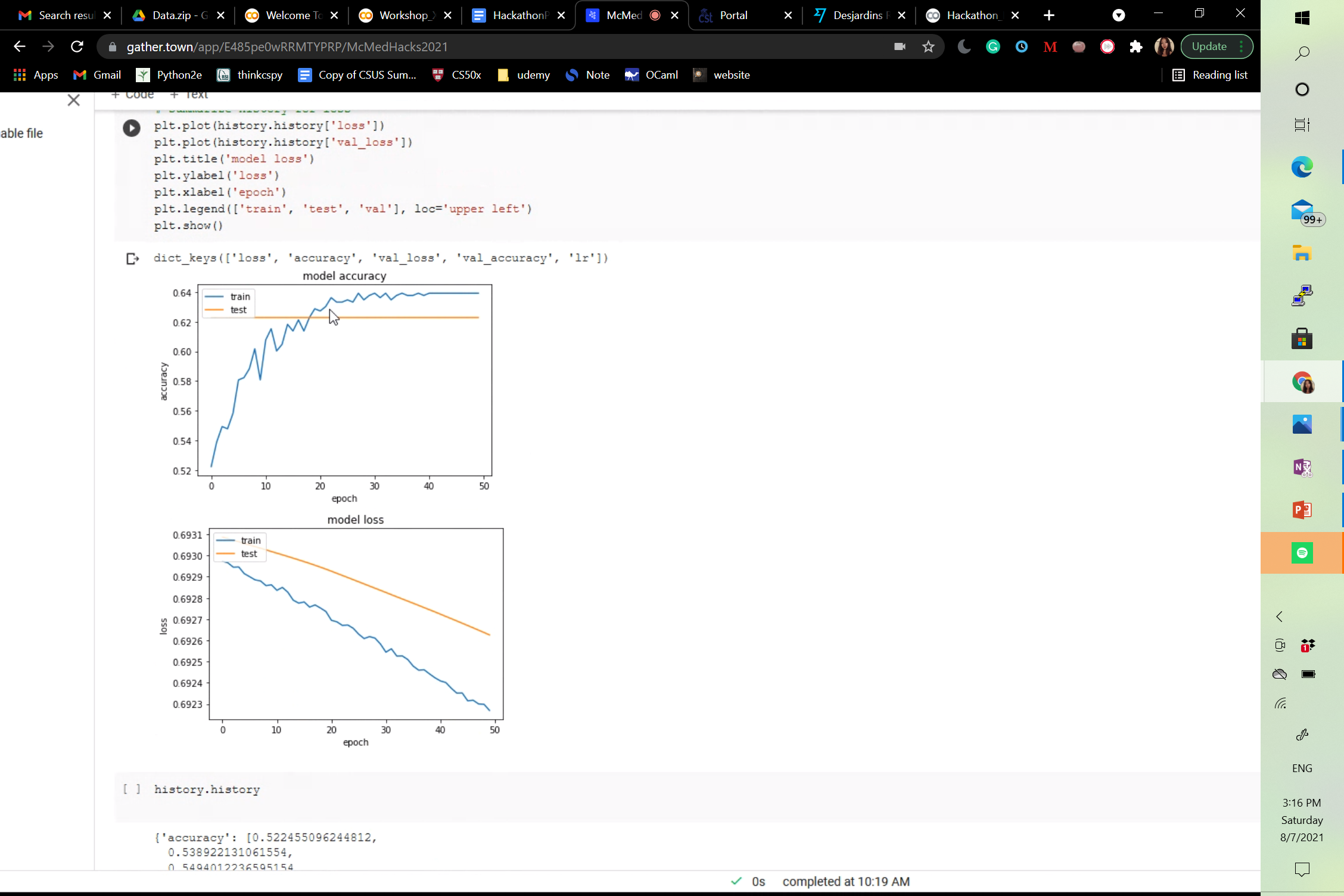Open Microsoft Edge from the taskbar
The width and height of the screenshot is (1344, 896).
[x=1302, y=167]
